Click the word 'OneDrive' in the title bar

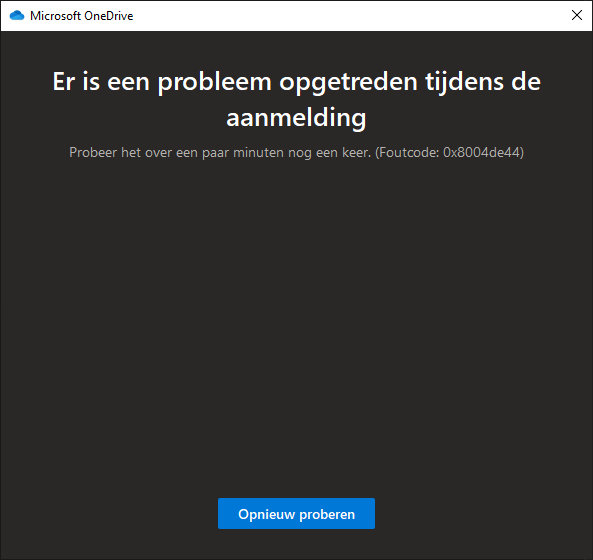tap(109, 16)
